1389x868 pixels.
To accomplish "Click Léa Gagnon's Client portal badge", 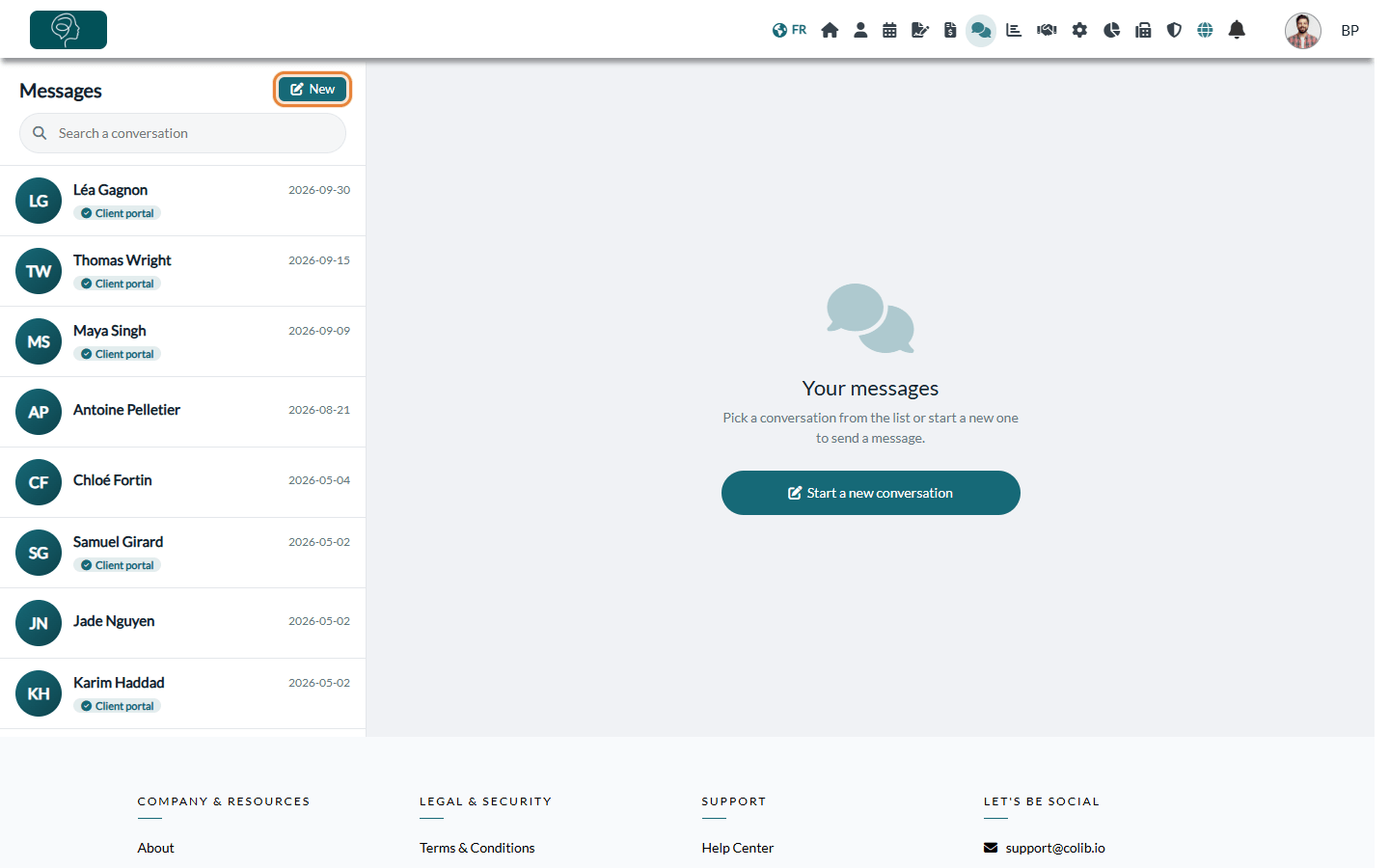I will 117,213.
